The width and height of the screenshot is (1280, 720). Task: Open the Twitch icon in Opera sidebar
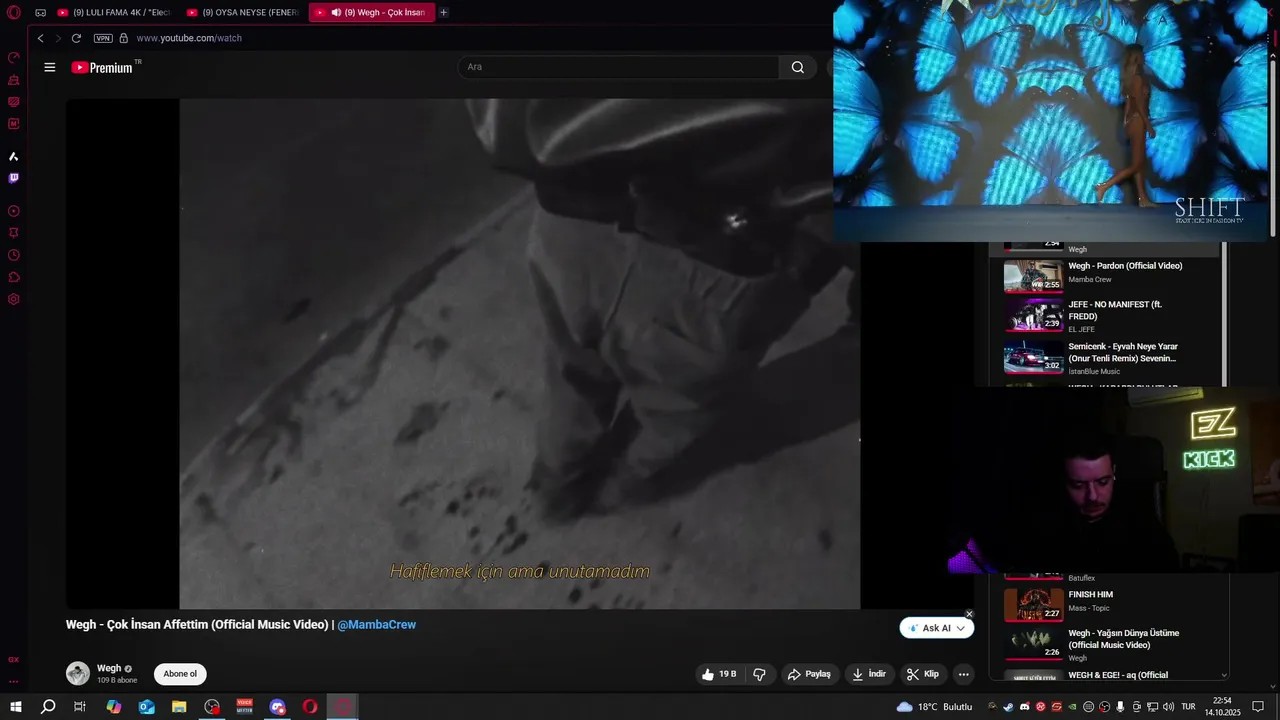14,178
